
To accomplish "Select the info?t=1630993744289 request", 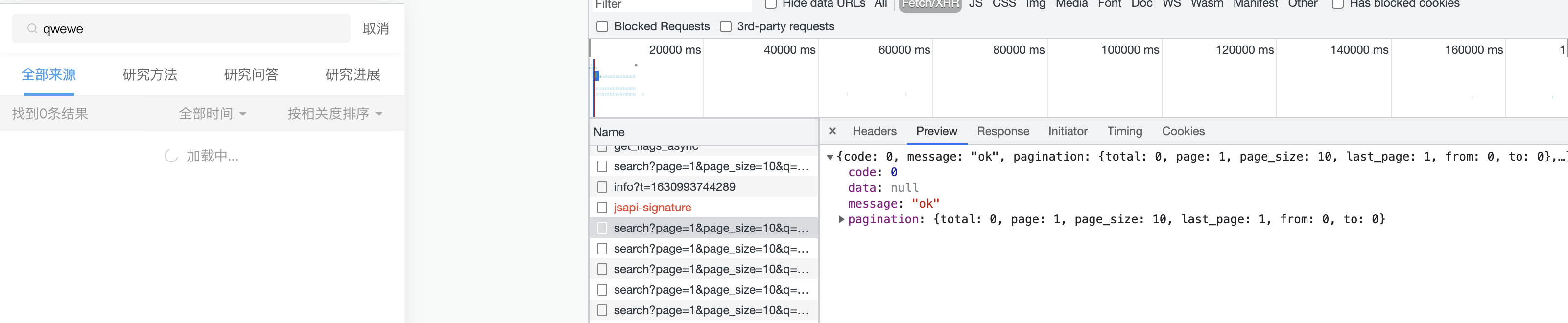I will click(x=674, y=187).
